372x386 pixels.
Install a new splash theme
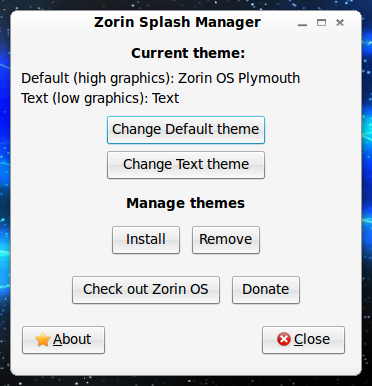click(x=146, y=240)
